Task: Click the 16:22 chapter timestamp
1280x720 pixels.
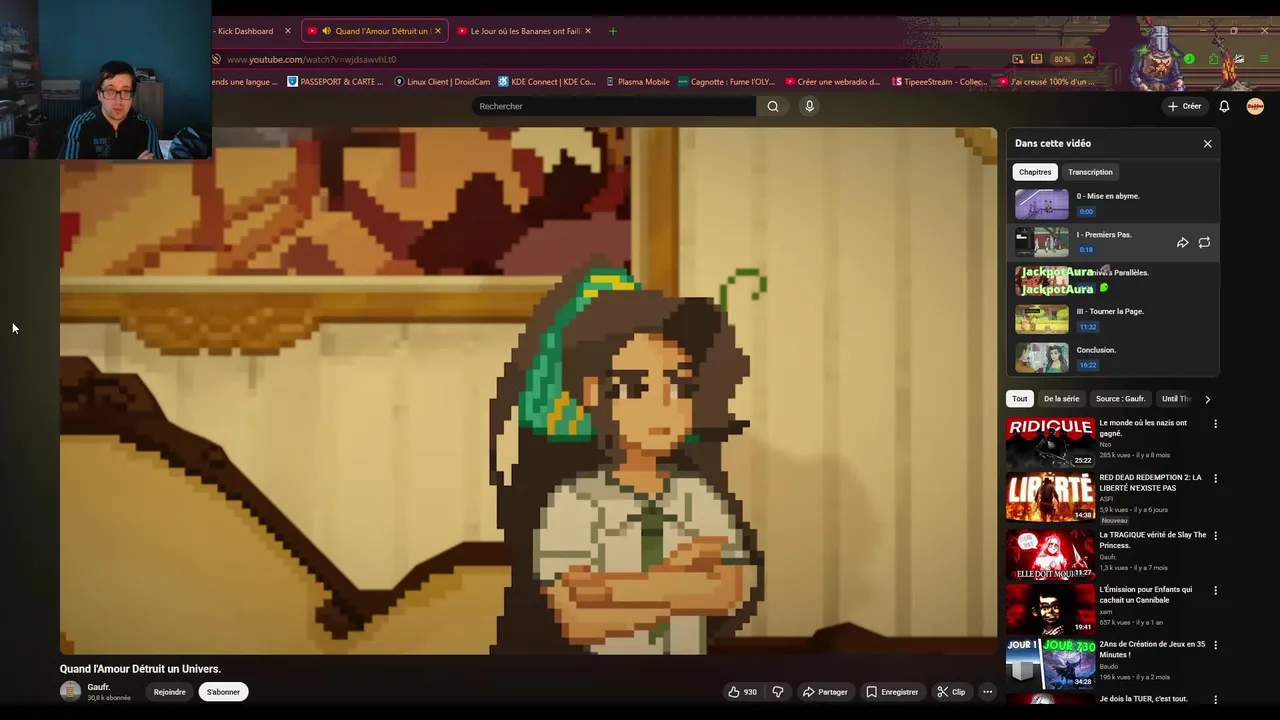Action: click(1088, 365)
